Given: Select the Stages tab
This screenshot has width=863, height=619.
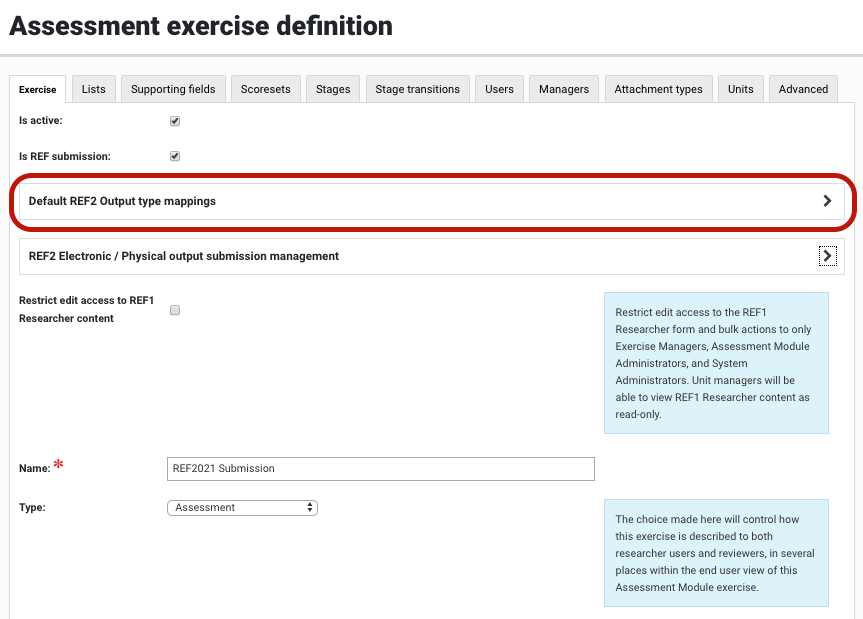Looking at the screenshot, I should click(x=333, y=89).
